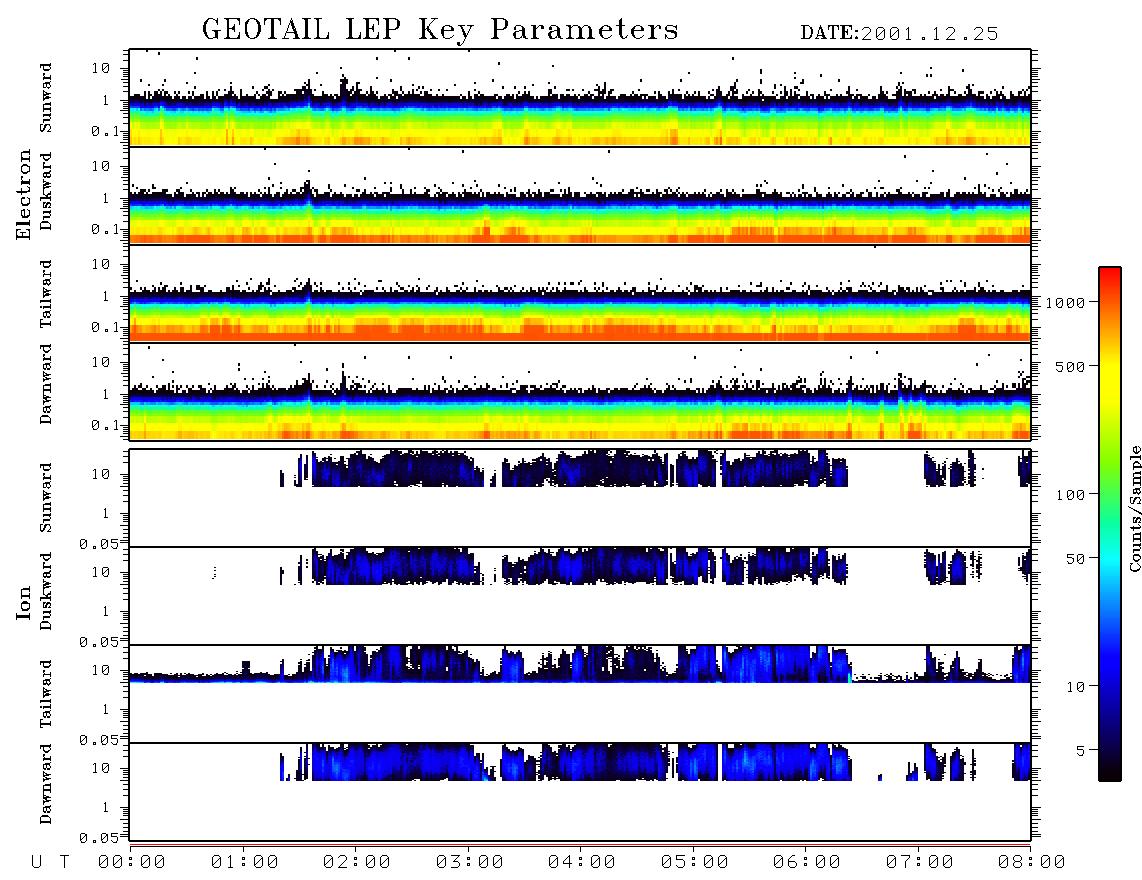Click the 08:00 time axis tick label
Viewport: 1142px width, 880px height.
1031,862
